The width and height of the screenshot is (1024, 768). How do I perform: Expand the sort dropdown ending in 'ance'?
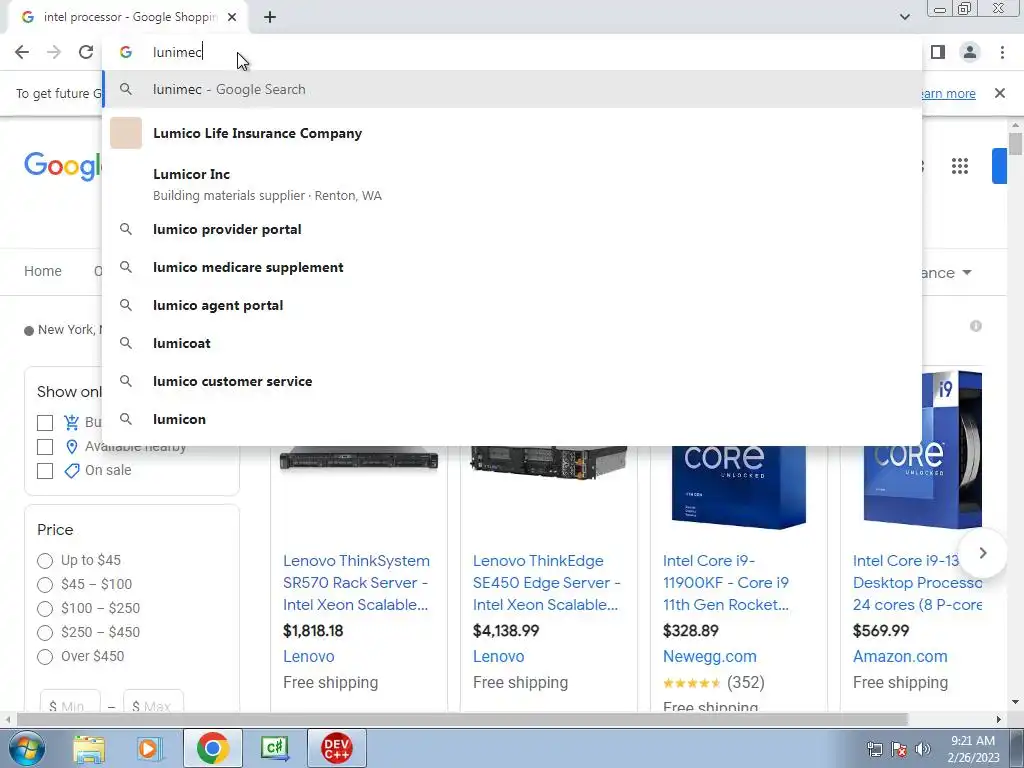(947, 272)
